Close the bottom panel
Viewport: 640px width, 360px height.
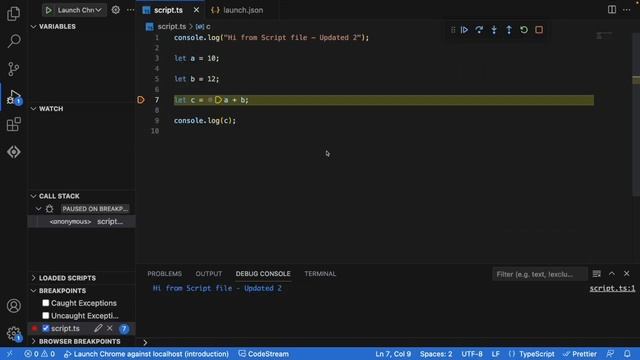click(627, 274)
